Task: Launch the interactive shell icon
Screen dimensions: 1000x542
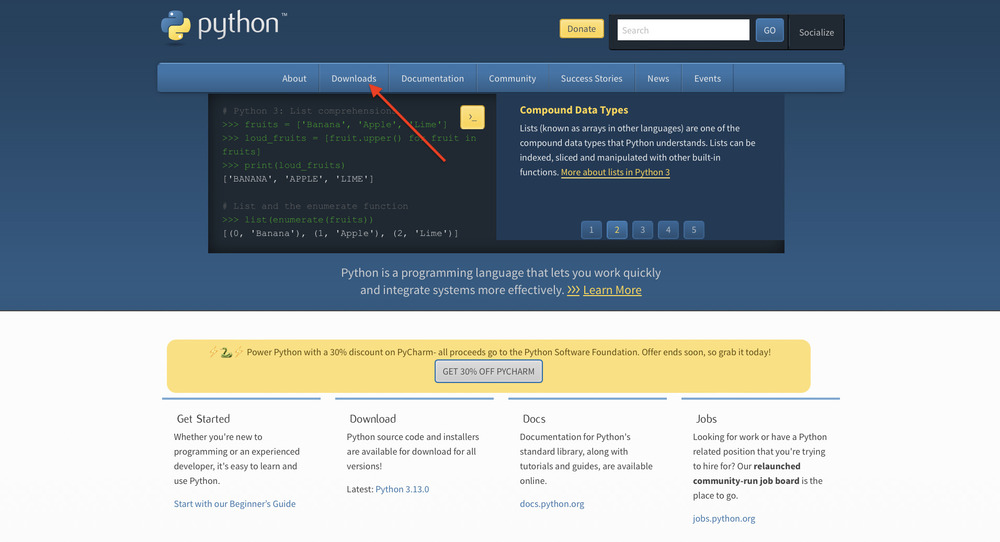Action: tap(472, 117)
